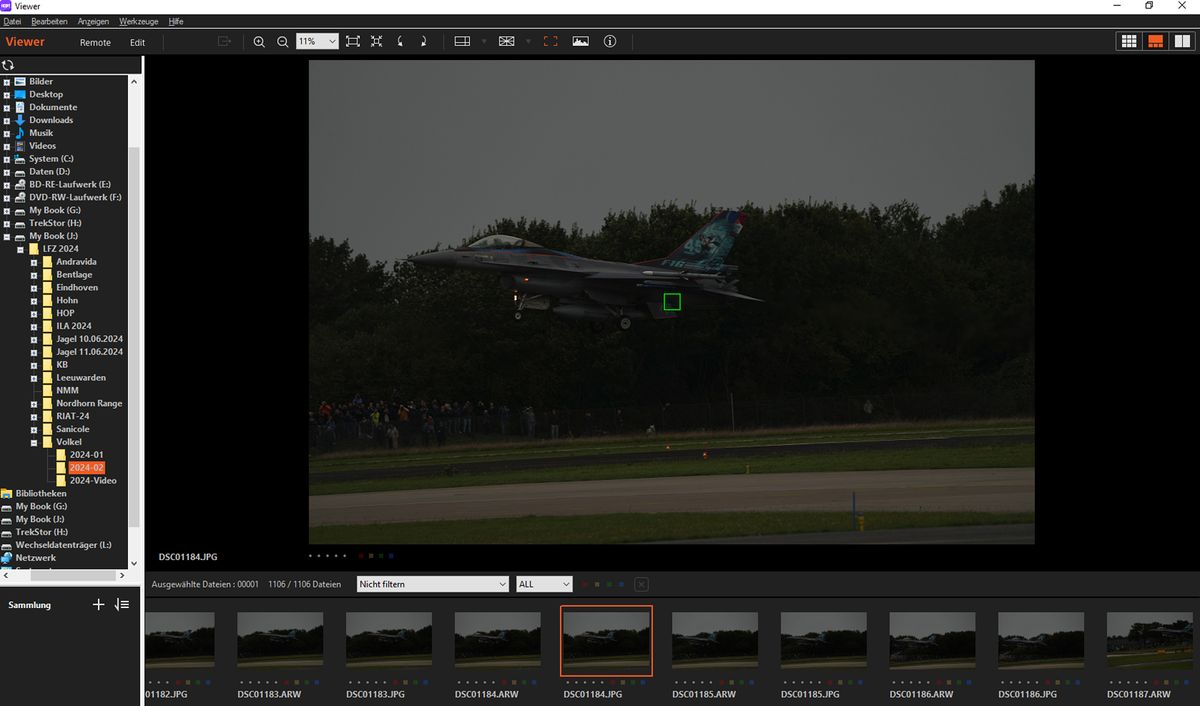
Task: Switch to side-by-side comparison view layout
Action: point(1182,42)
